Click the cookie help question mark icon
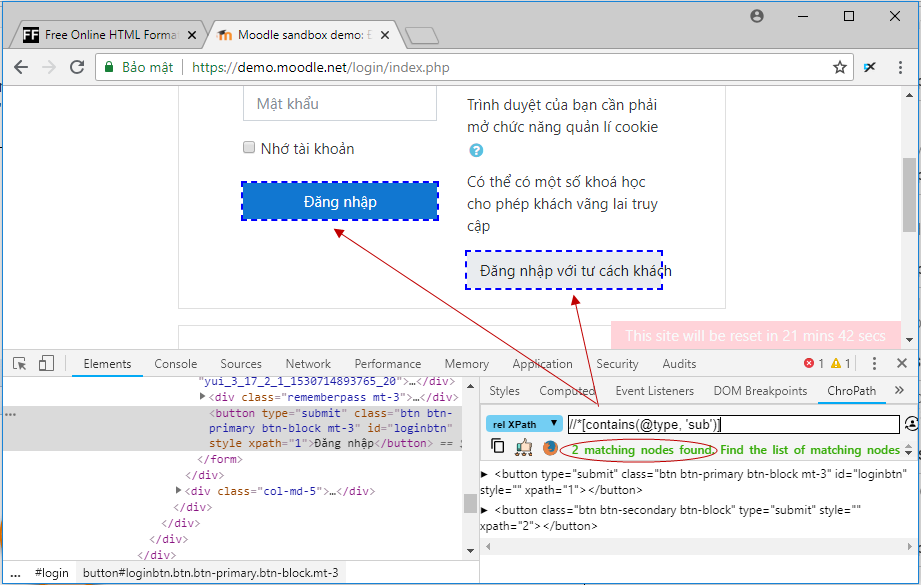 476,150
